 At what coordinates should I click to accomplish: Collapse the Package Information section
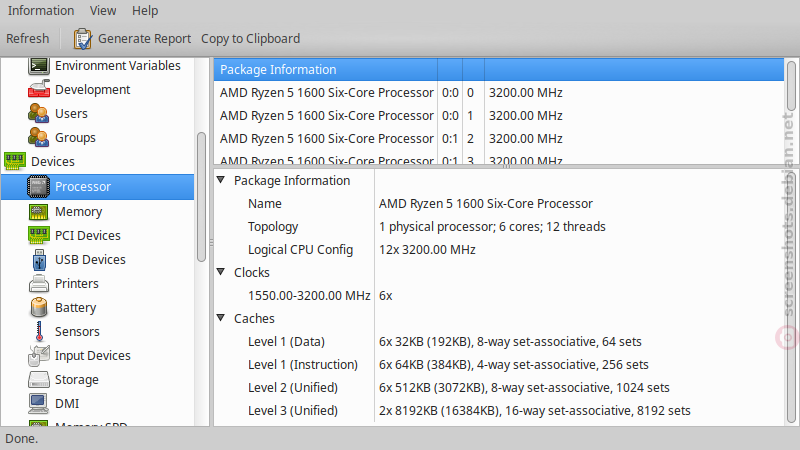[x=221, y=180]
